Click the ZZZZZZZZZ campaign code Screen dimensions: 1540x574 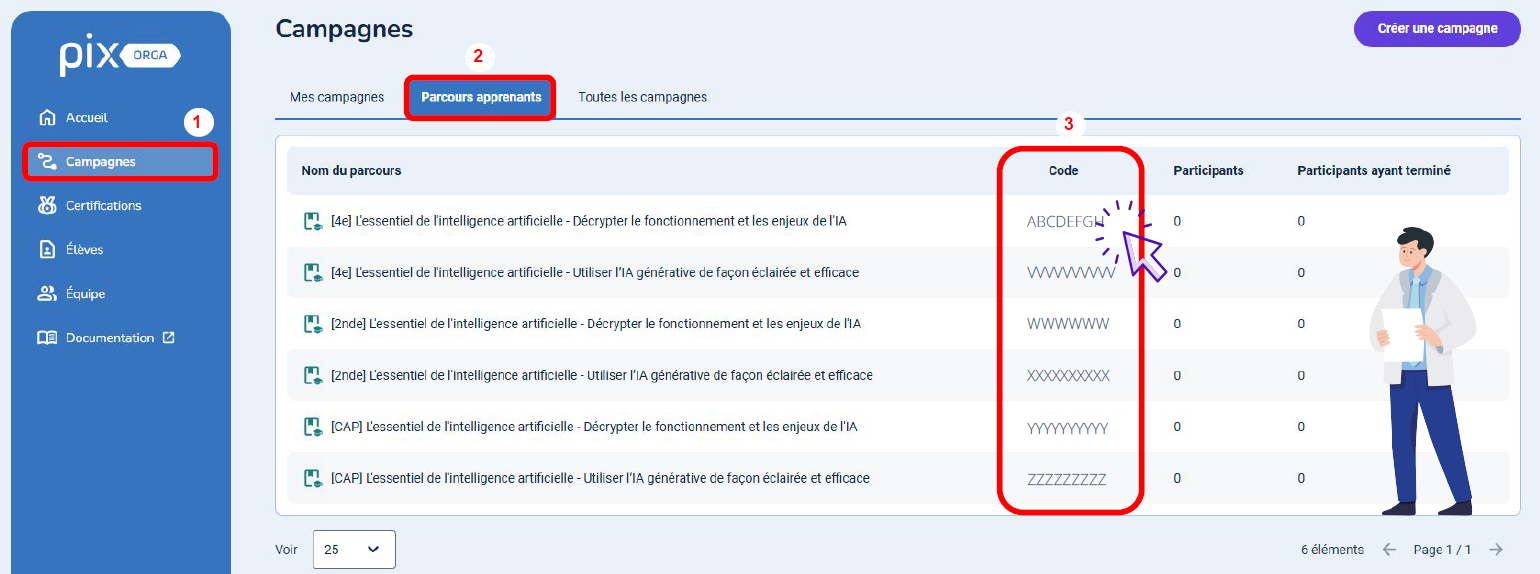(1066, 479)
